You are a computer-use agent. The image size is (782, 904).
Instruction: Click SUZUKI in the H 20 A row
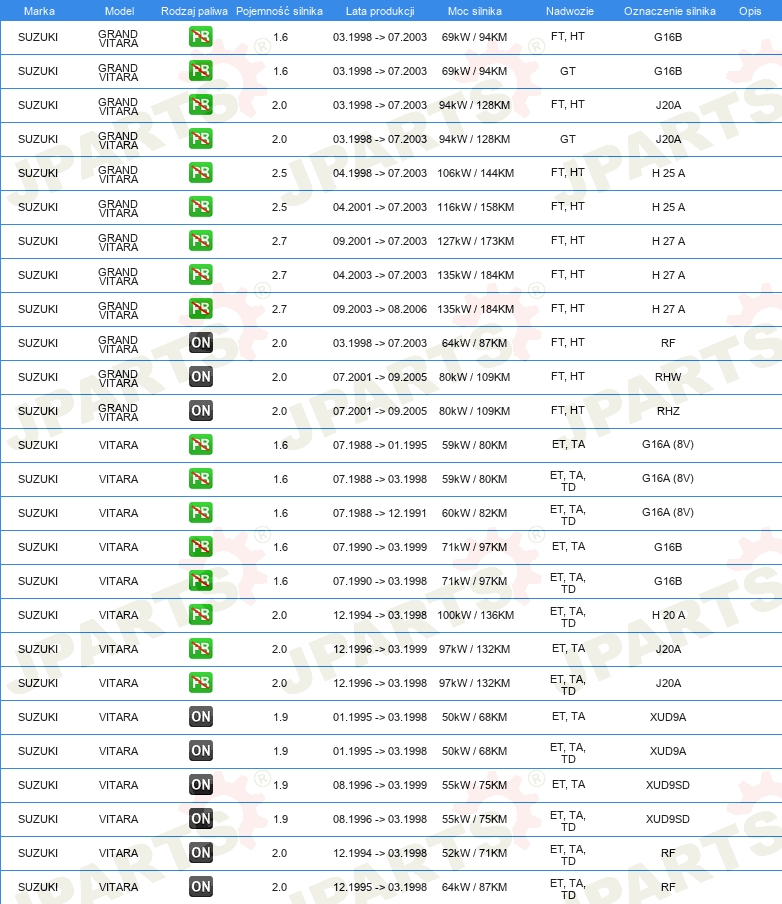(38, 615)
